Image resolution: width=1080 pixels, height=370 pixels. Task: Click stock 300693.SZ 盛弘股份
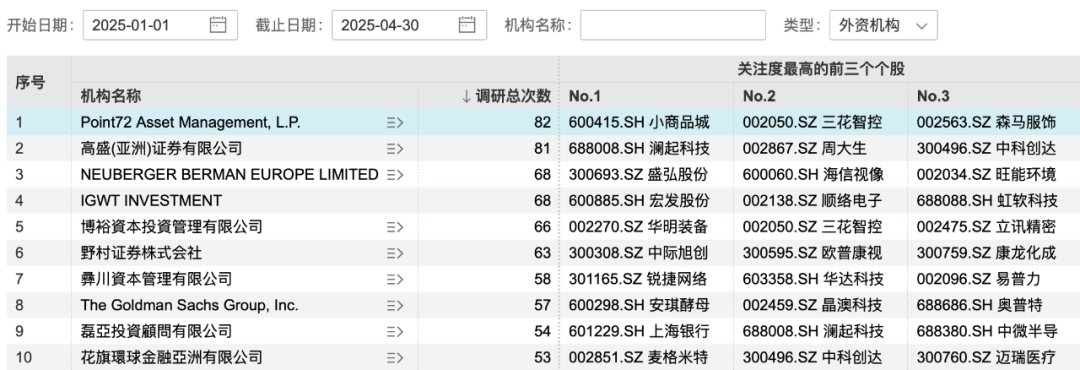click(x=639, y=175)
